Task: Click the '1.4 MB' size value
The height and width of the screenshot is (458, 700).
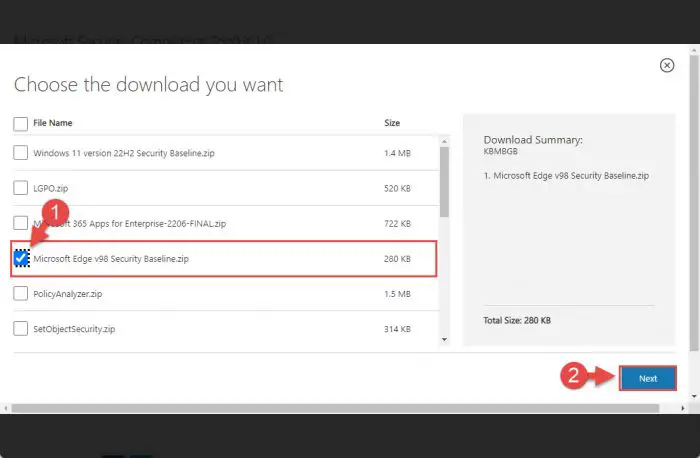Action: click(x=397, y=153)
